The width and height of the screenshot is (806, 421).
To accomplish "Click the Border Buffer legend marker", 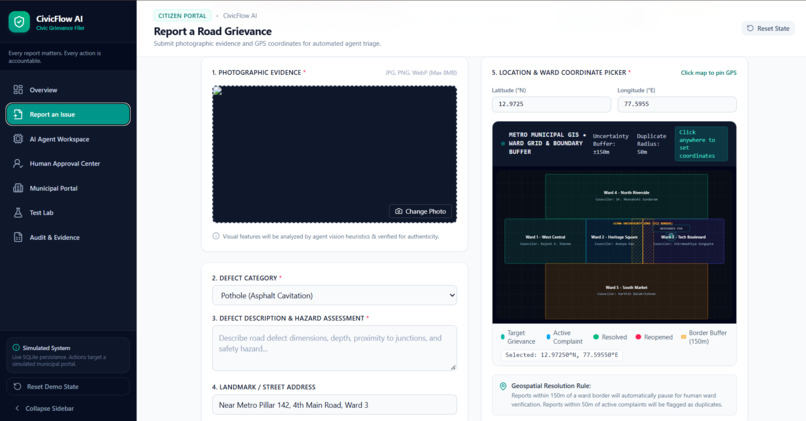I will 683,337.
